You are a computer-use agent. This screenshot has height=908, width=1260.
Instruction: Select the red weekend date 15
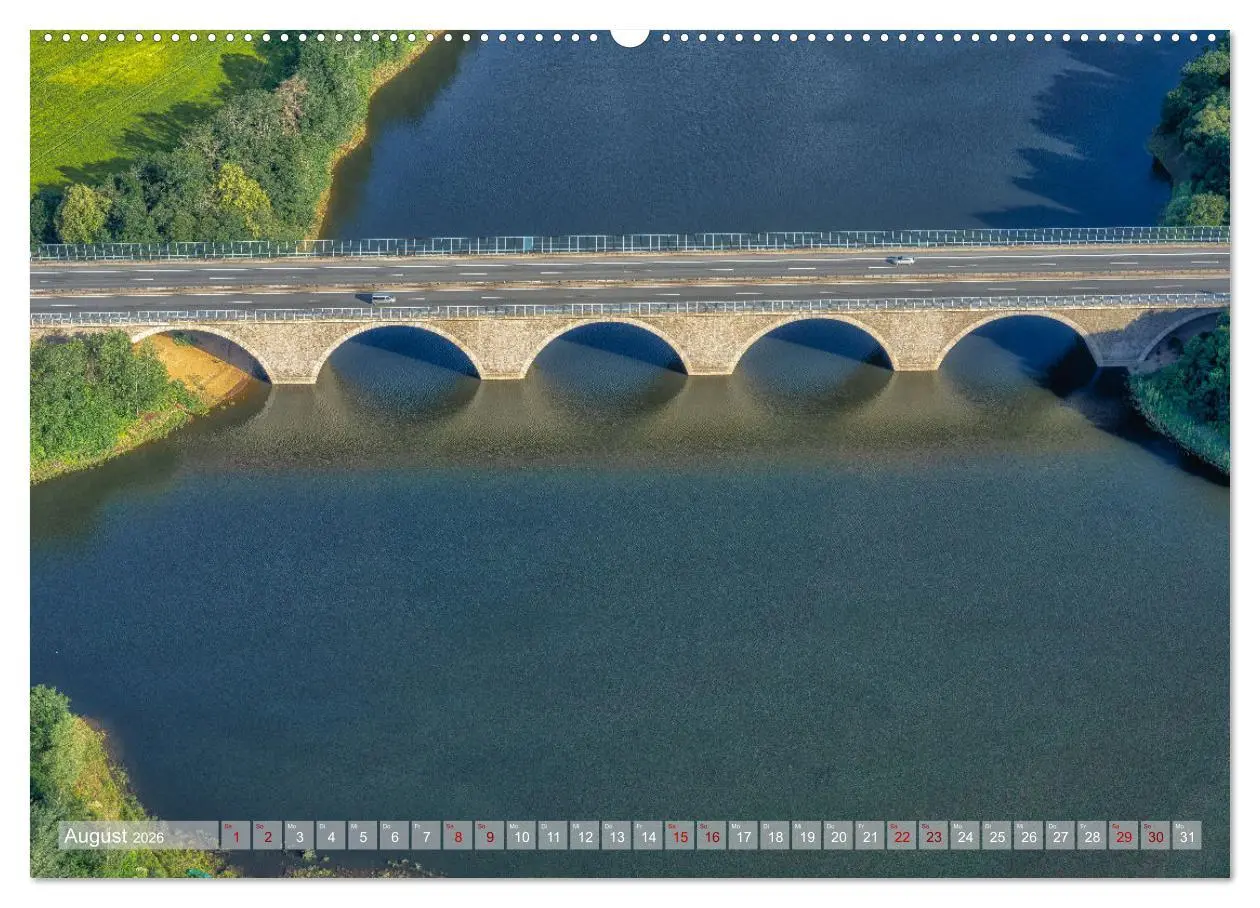pyautogui.click(x=679, y=838)
